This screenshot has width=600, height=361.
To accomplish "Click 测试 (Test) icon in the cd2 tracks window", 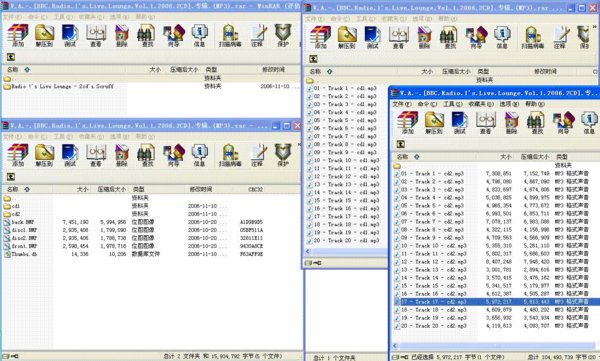I will coord(460,123).
